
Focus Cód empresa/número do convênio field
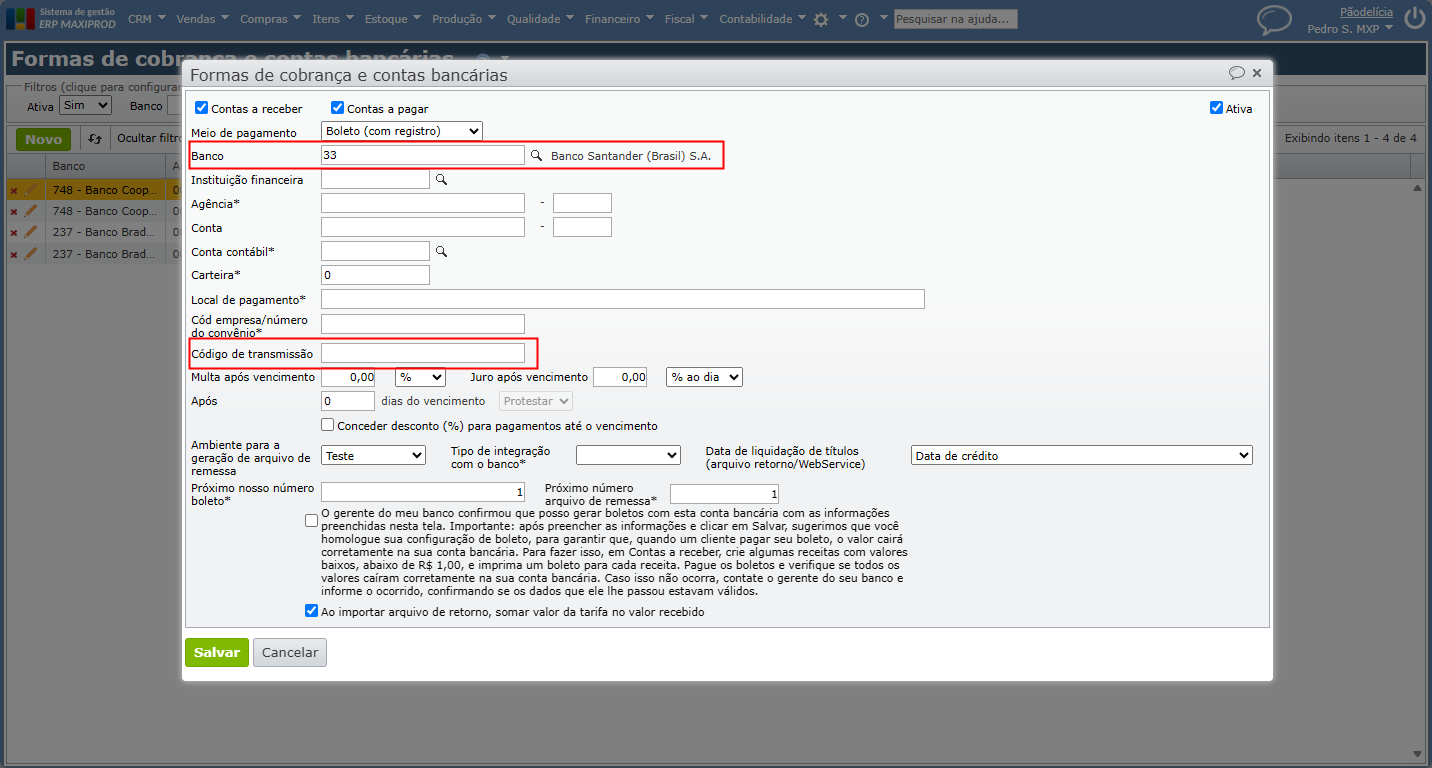423,324
